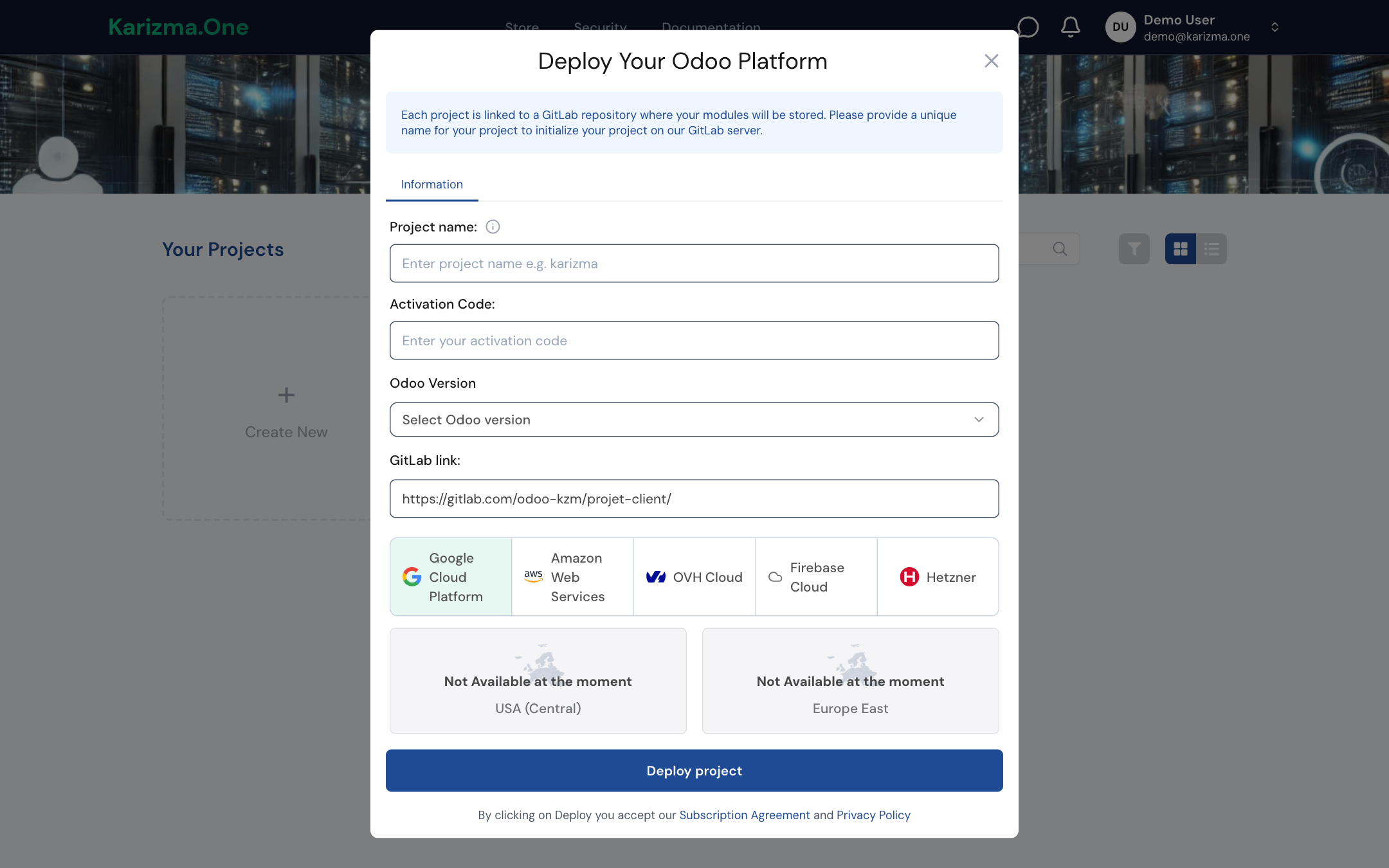Select Hetzner provider
1389x868 pixels.
pyautogui.click(x=938, y=577)
